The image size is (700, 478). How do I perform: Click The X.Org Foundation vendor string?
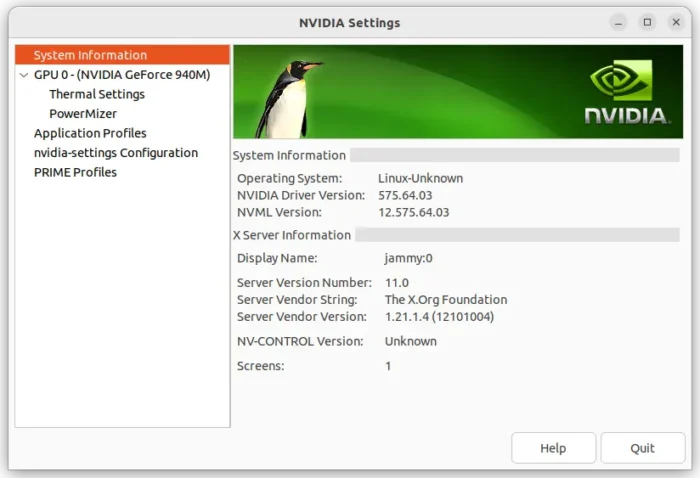coord(446,300)
